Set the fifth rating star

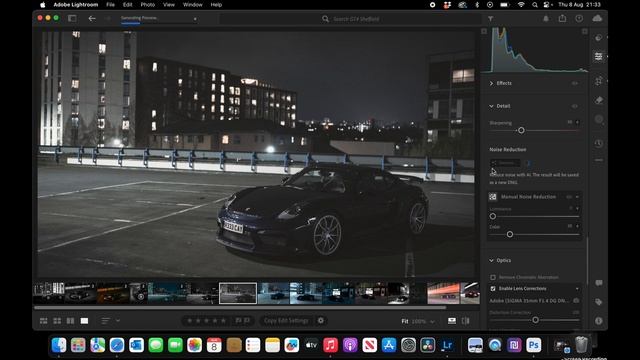tap(223, 321)
